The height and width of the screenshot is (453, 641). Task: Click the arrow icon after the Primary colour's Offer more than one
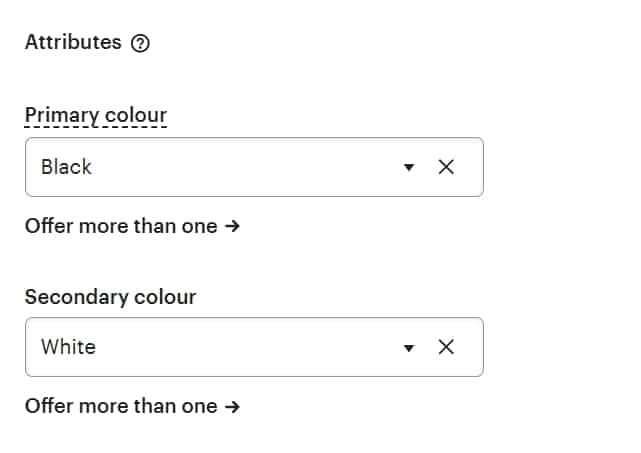[232, 226]
